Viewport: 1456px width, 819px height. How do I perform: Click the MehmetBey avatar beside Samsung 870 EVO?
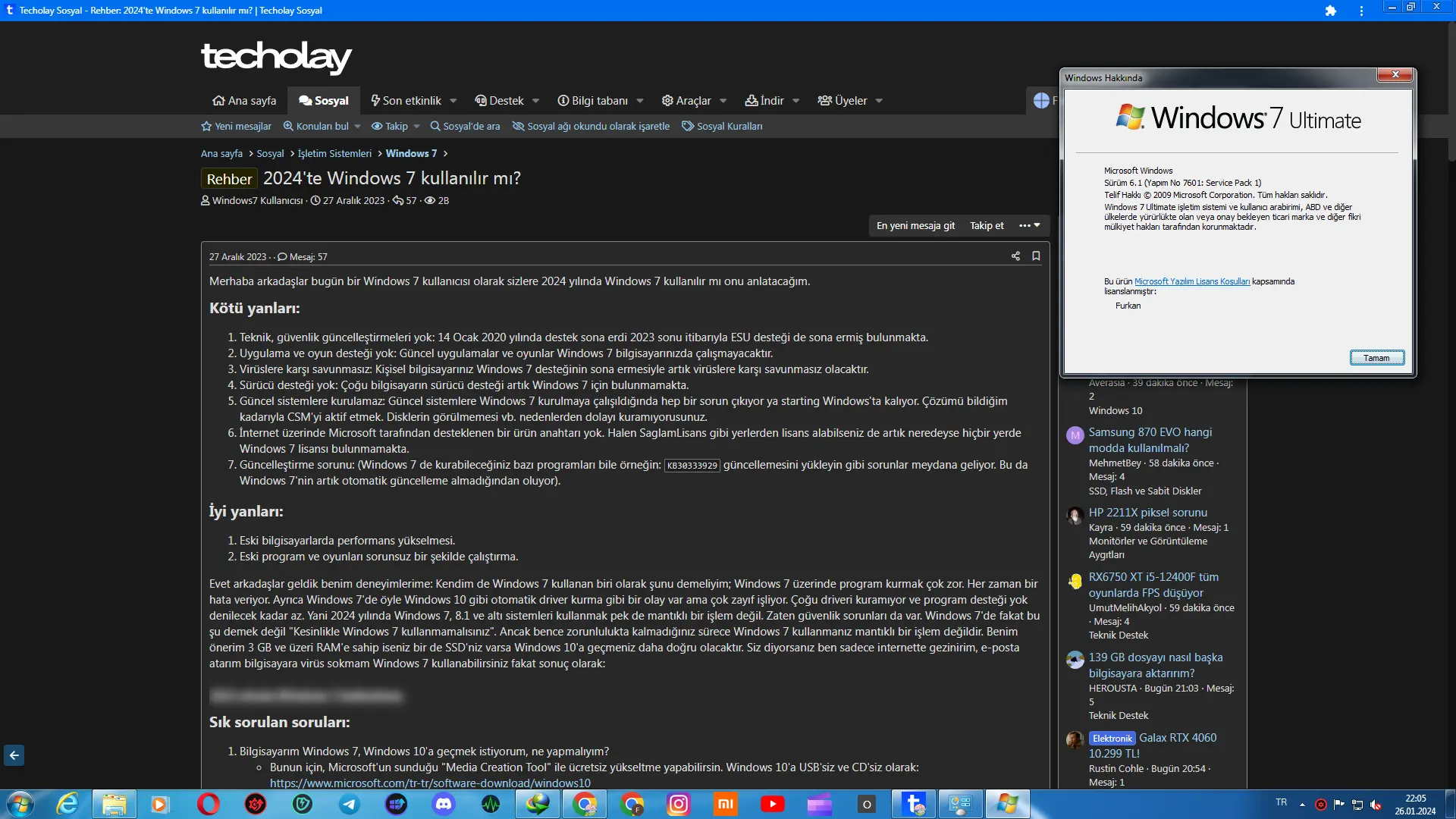(1075, 435)
